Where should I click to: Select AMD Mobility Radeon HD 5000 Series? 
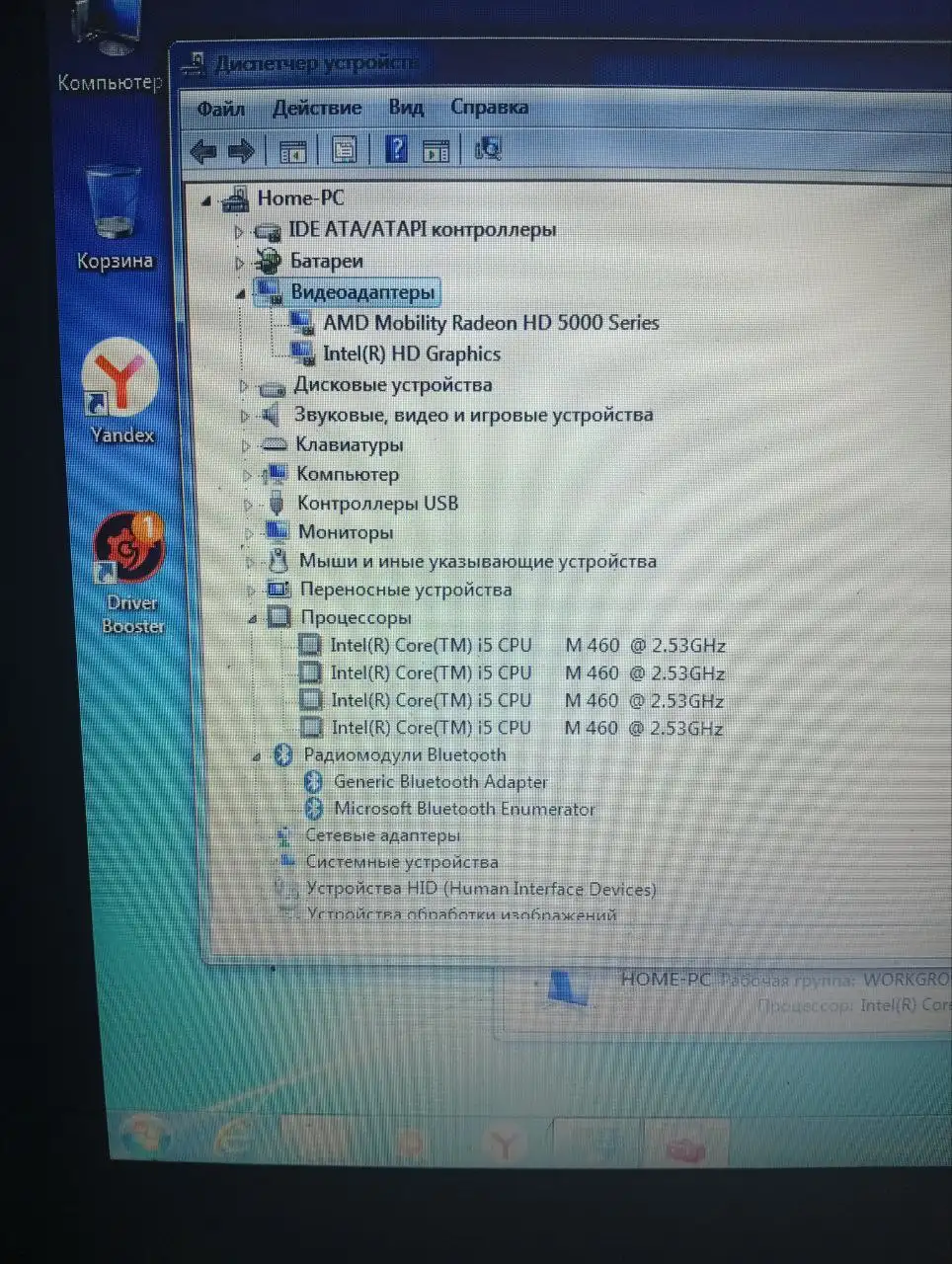[492, 322]
